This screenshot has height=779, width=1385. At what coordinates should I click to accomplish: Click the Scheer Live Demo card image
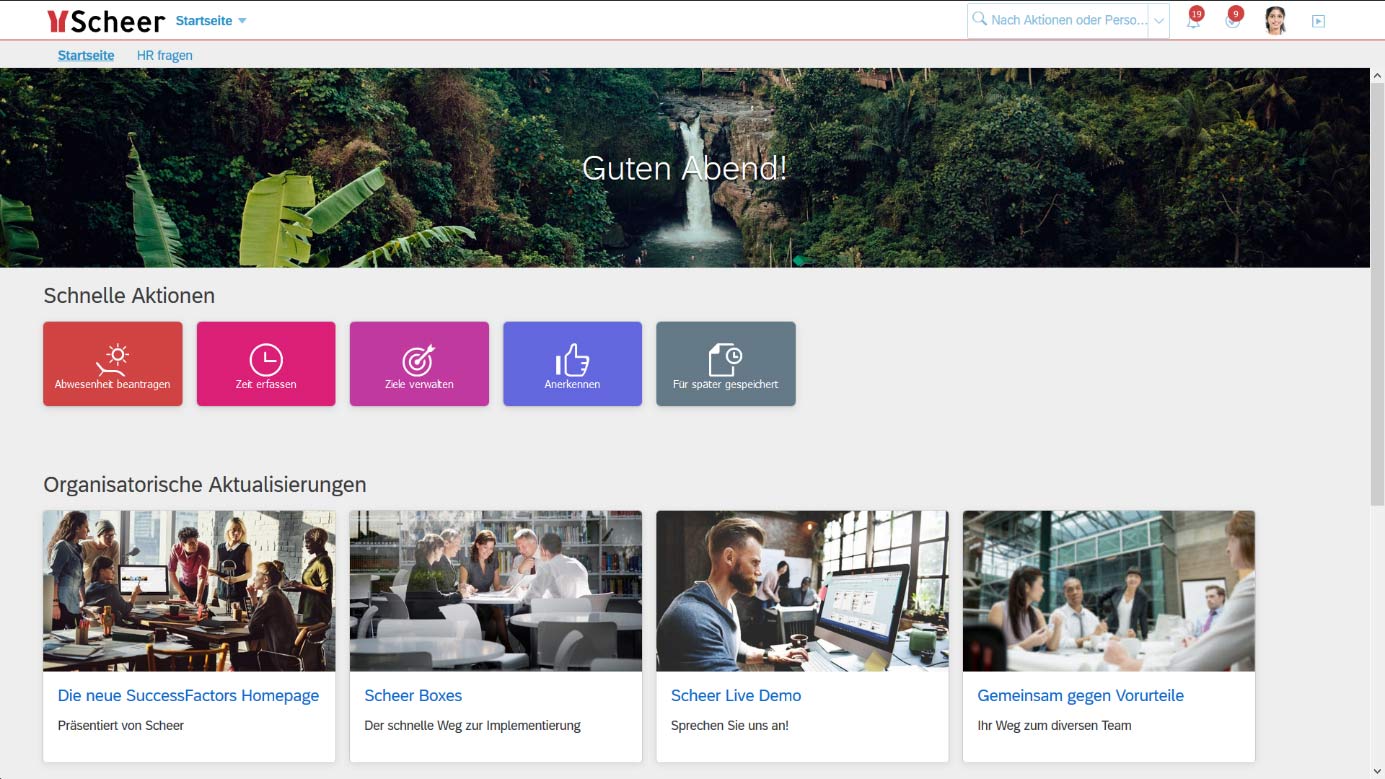click(x=802, y=591)
